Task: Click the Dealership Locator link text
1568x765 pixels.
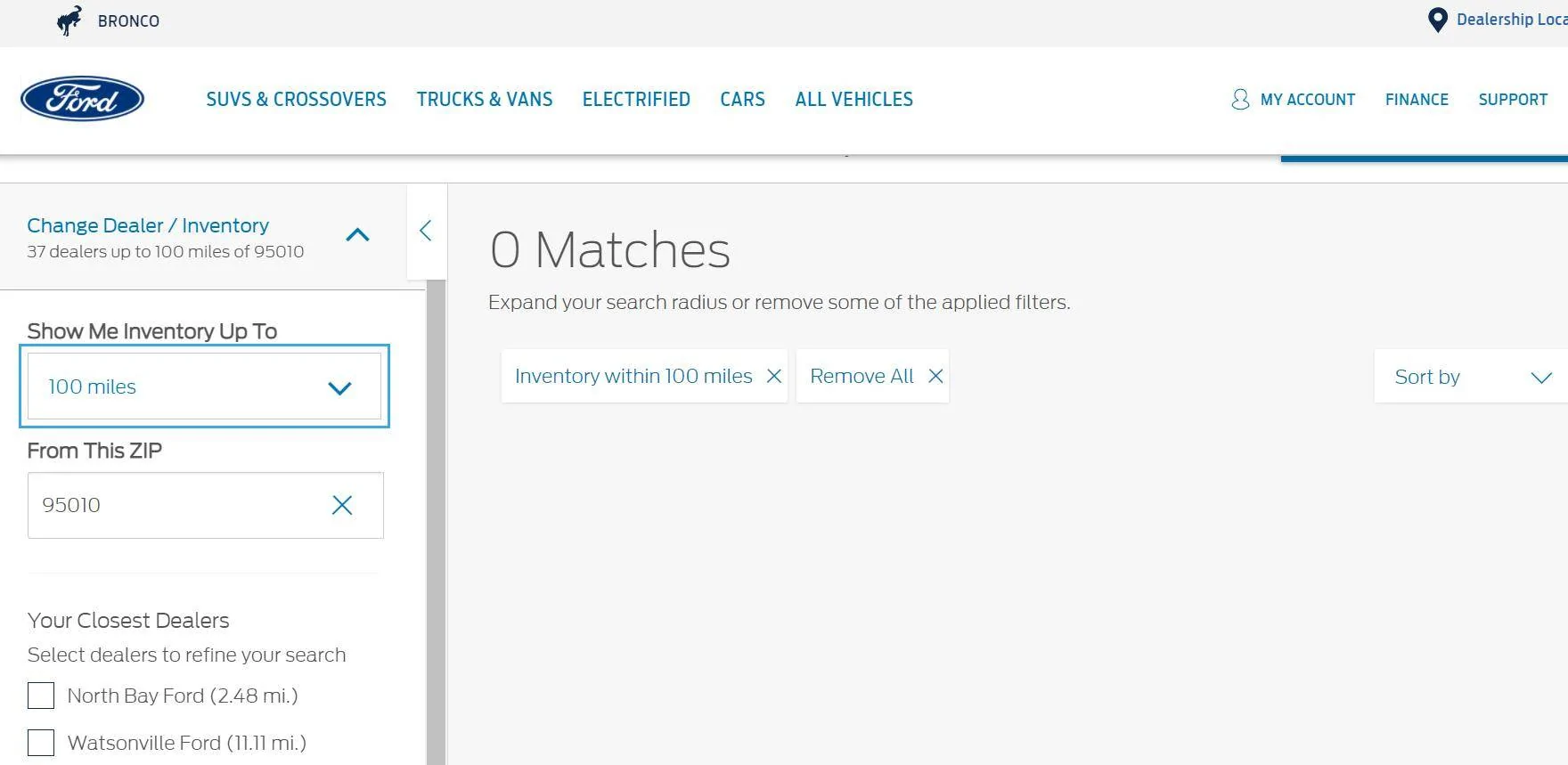Action: pos(1512,20)
